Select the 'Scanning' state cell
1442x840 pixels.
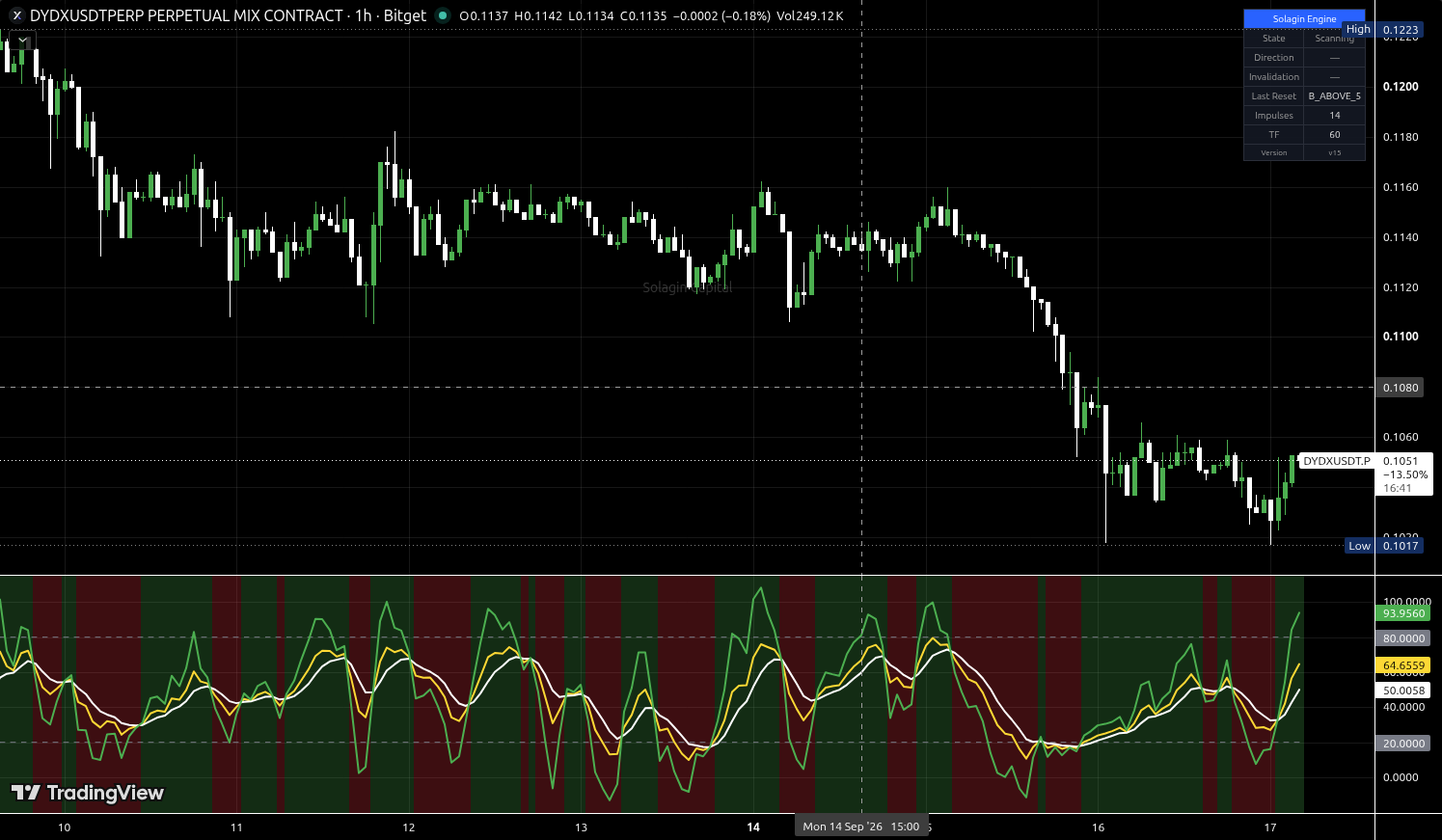[x=1334, y=39]
